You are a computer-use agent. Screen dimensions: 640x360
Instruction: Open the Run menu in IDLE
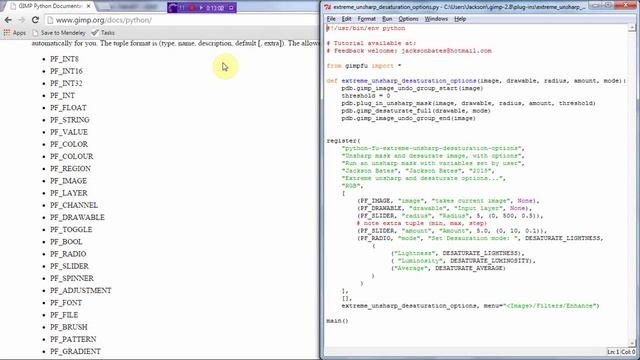click(387, 19)
